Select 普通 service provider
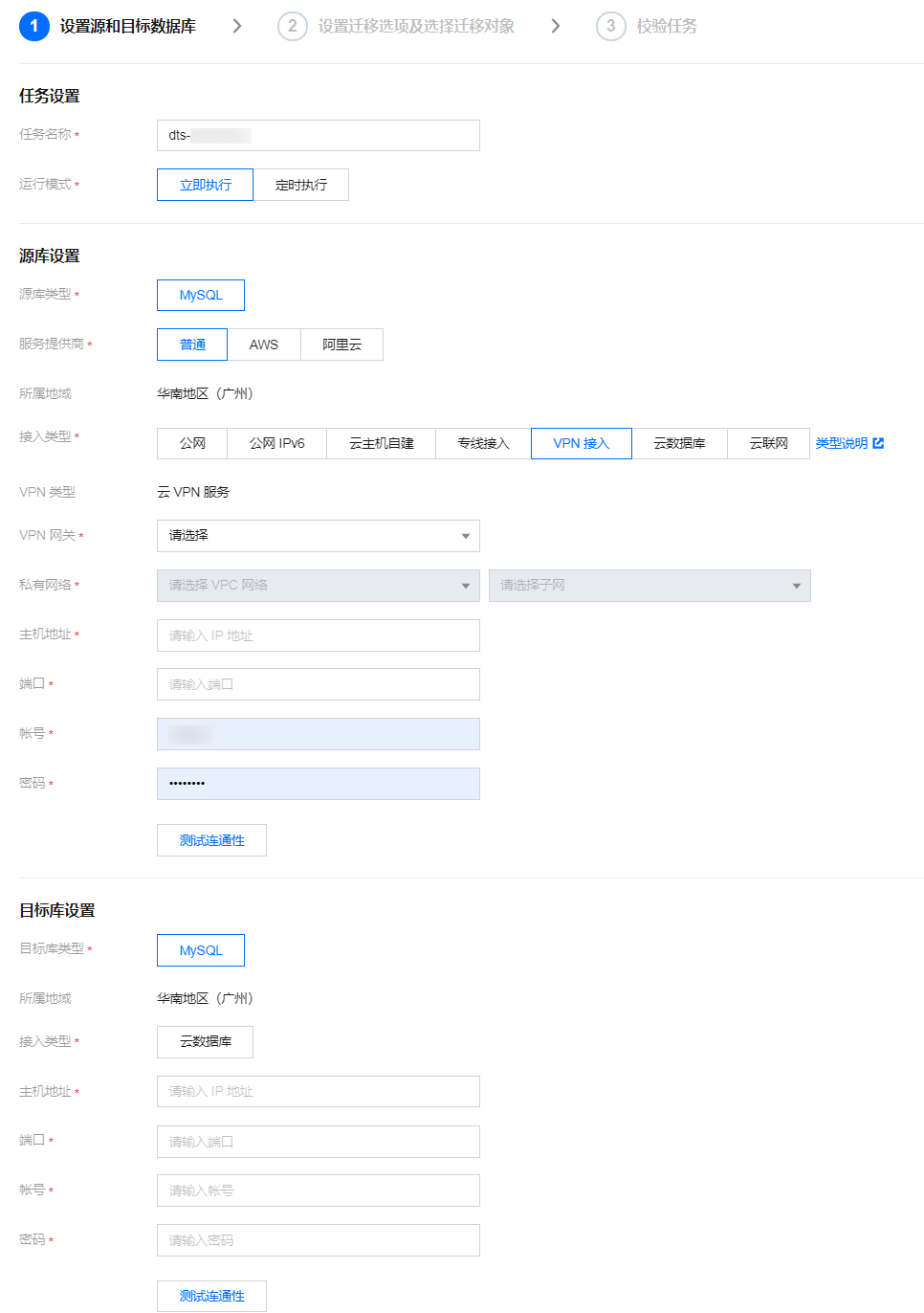The image size is (924, 1313). [192, 345]
